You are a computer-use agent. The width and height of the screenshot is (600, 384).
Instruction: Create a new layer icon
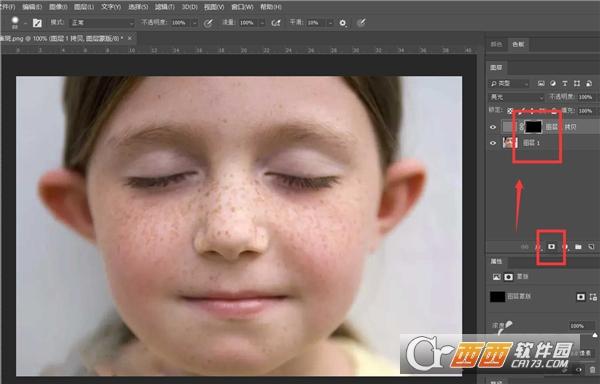click(591, 247)
